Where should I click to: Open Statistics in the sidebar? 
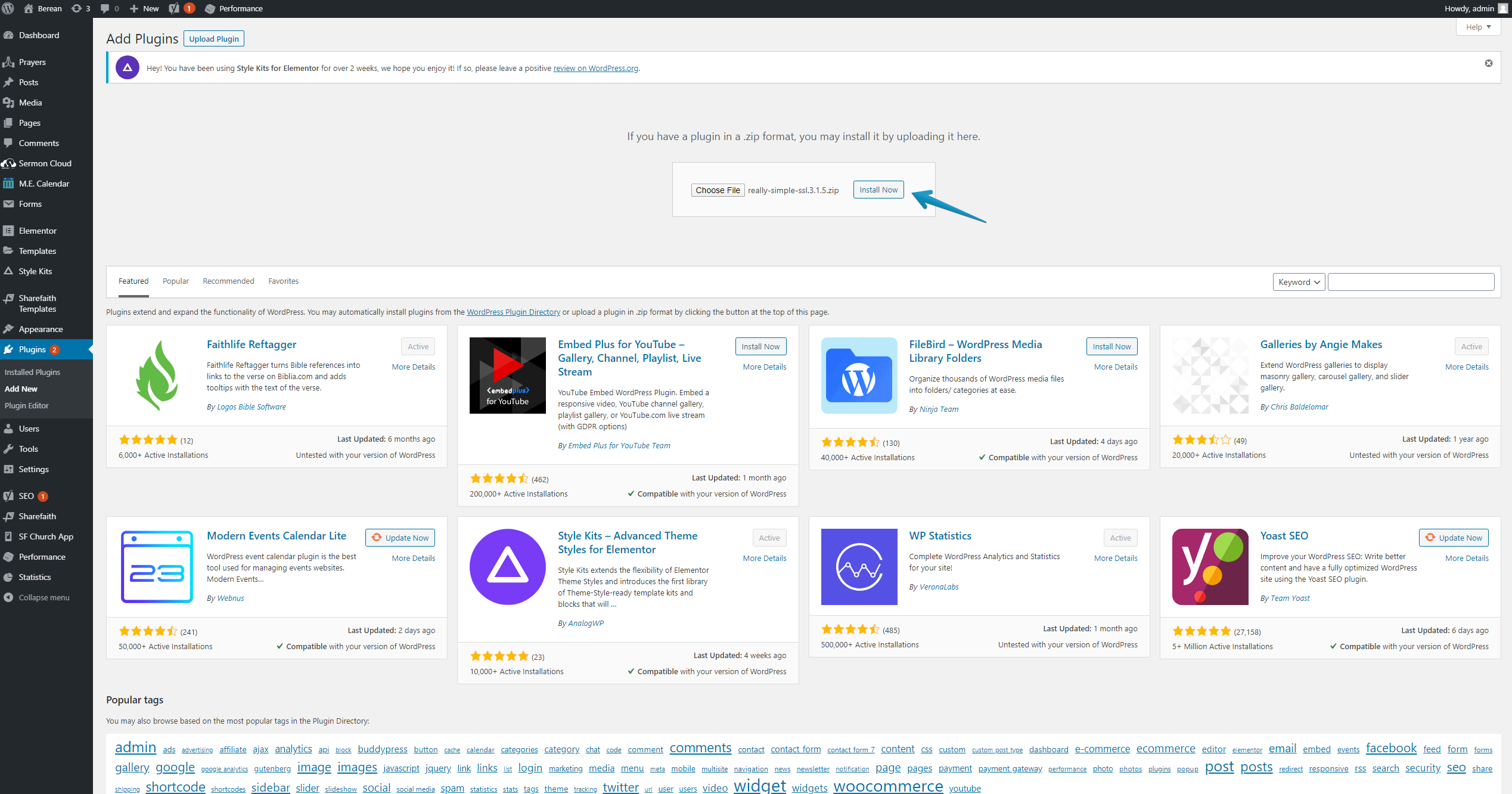click(x=35, y=577)
